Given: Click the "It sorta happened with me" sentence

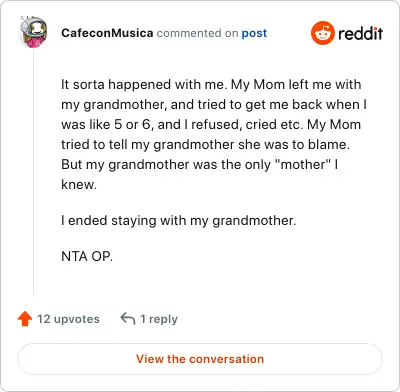Looking at the screenshot, I should pos(144,84).
